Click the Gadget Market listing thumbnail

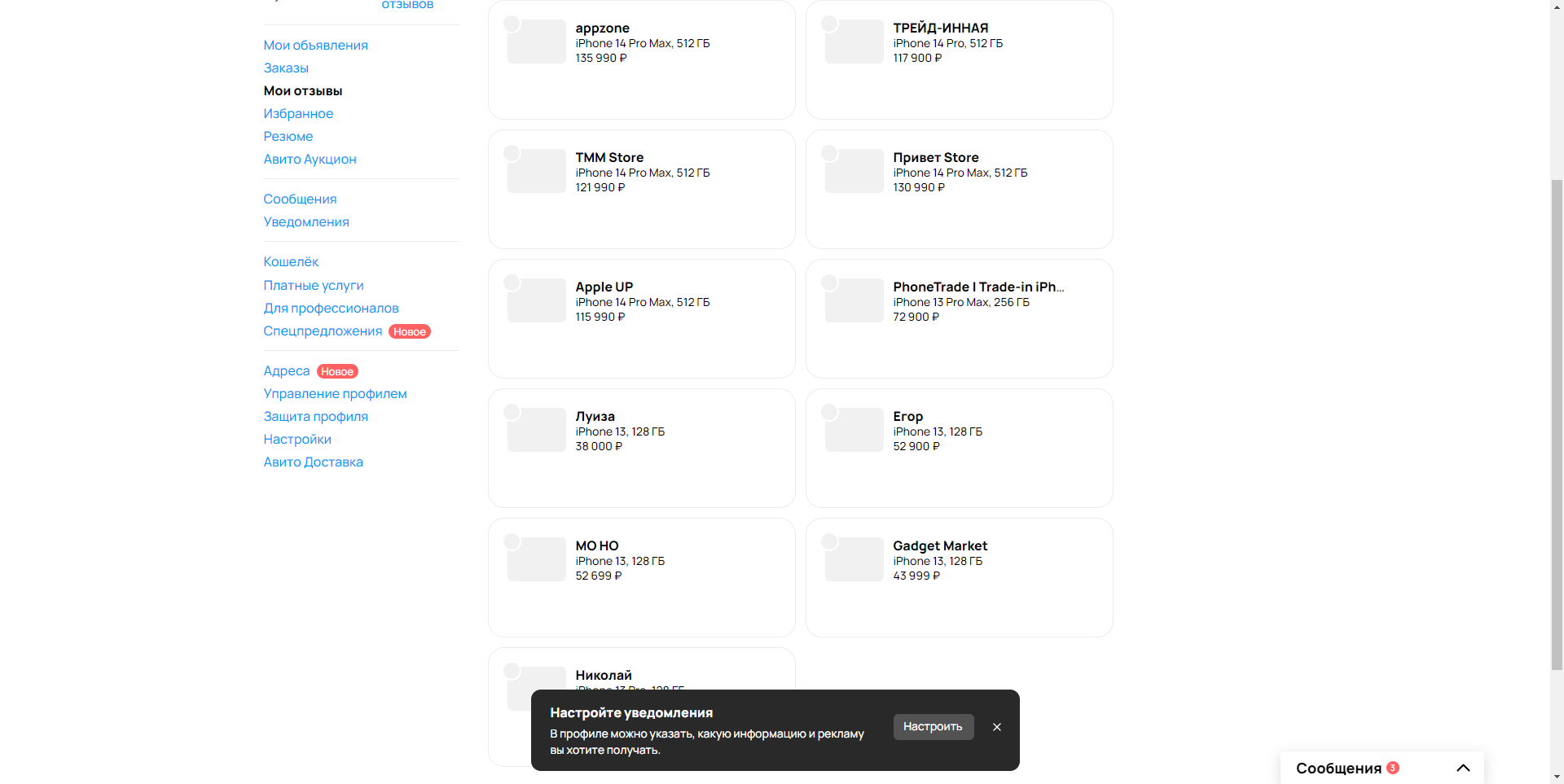pyautogui.click(x=854, y=559)
